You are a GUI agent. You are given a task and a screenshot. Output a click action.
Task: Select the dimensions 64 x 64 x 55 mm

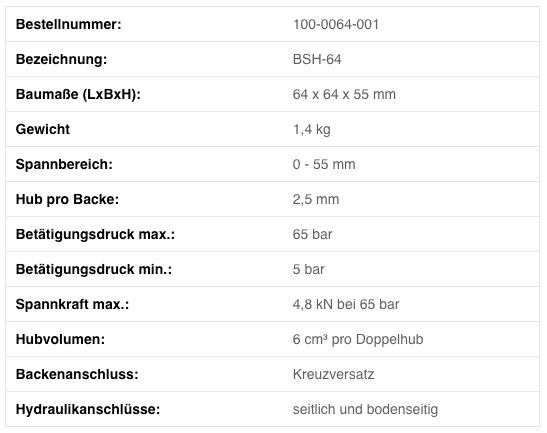(344, 95)
